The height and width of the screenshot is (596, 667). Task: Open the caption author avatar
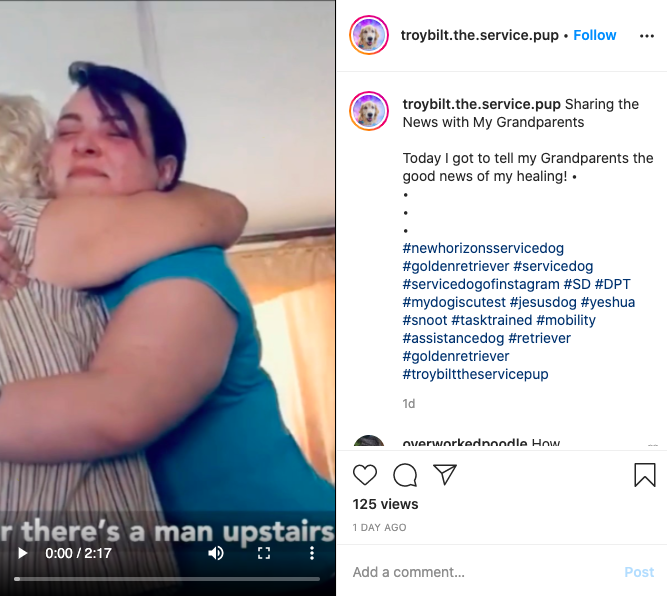(369, 111)
